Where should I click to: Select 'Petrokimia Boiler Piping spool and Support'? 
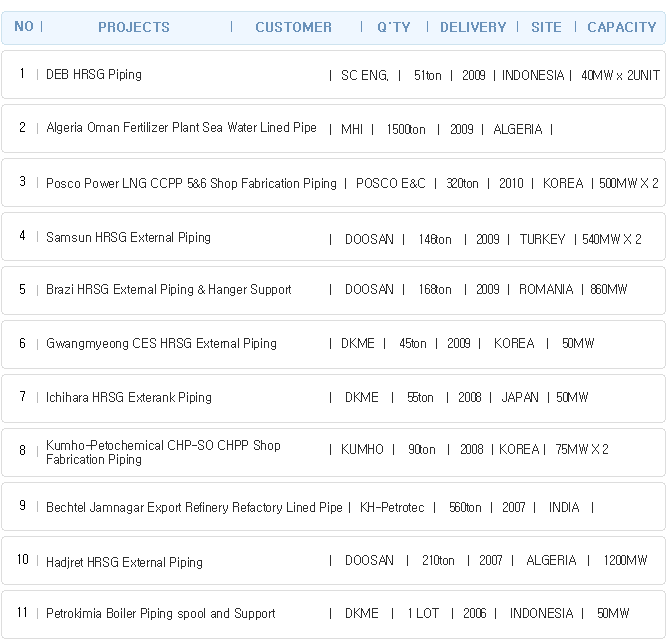[160, 614]
